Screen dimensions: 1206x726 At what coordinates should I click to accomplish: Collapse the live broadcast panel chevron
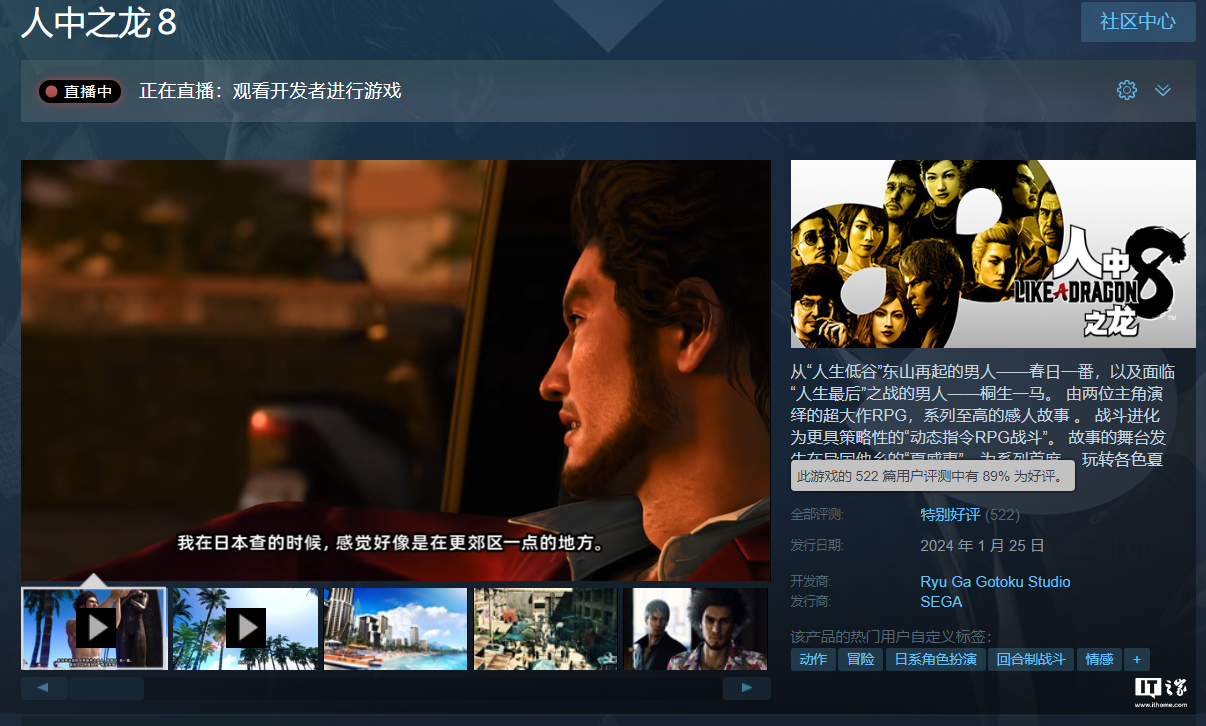point(1163,90)
